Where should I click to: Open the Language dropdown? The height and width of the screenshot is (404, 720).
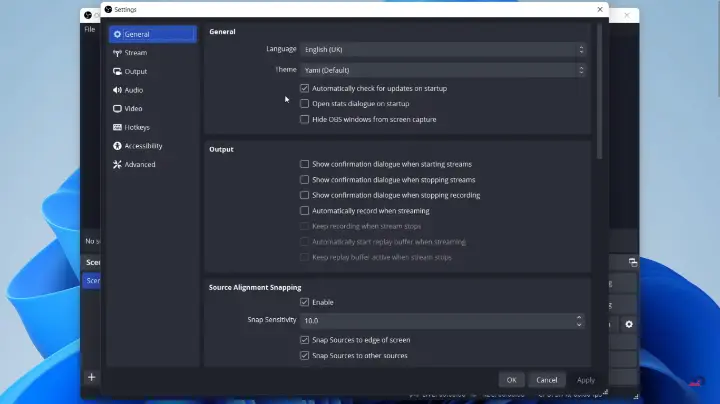click(443, 50)
